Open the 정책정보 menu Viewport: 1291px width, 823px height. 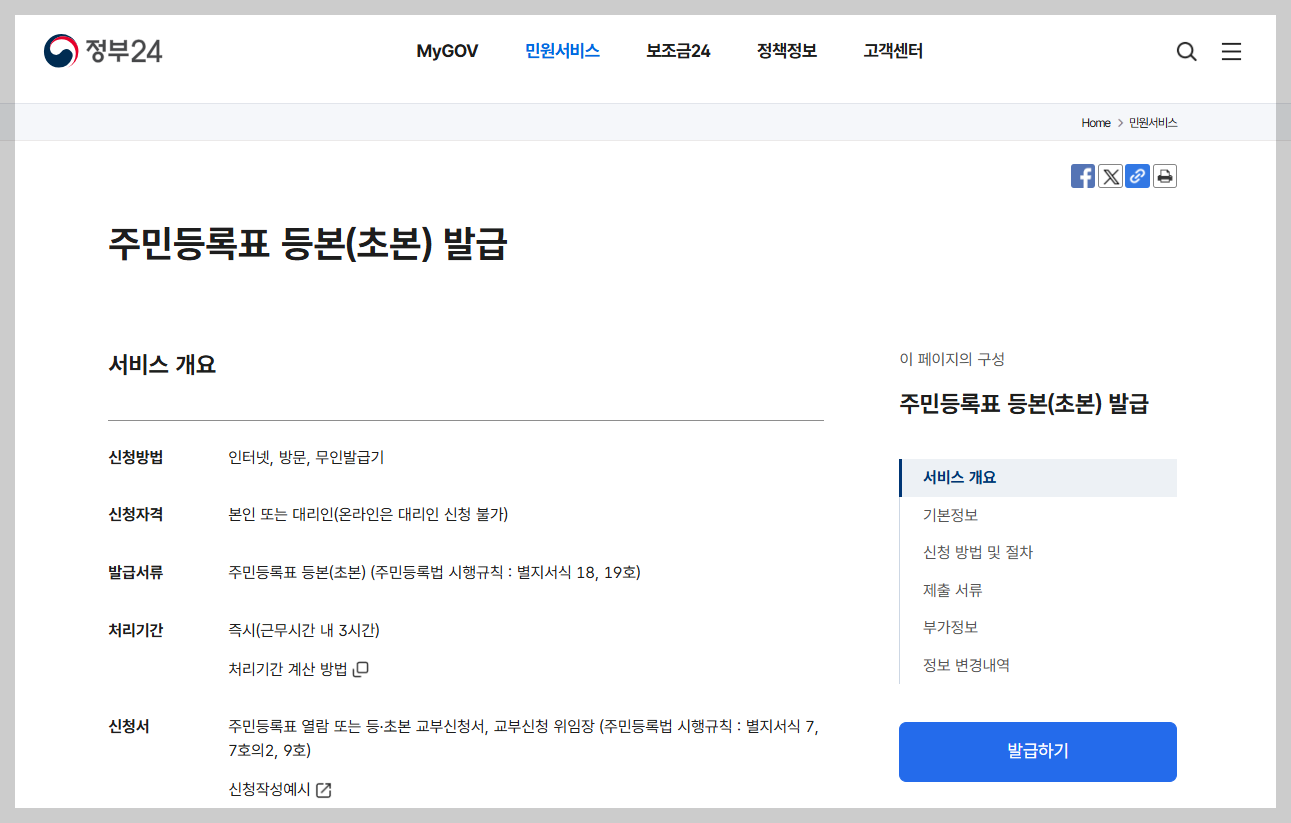tap(786, 51)
